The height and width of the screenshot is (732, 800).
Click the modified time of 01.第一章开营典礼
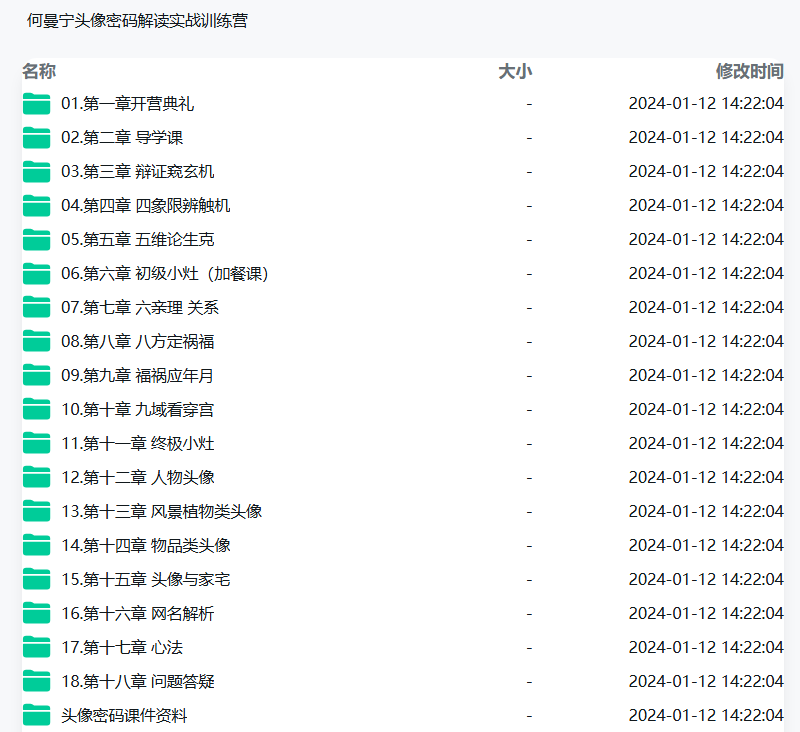coord(706,104)
